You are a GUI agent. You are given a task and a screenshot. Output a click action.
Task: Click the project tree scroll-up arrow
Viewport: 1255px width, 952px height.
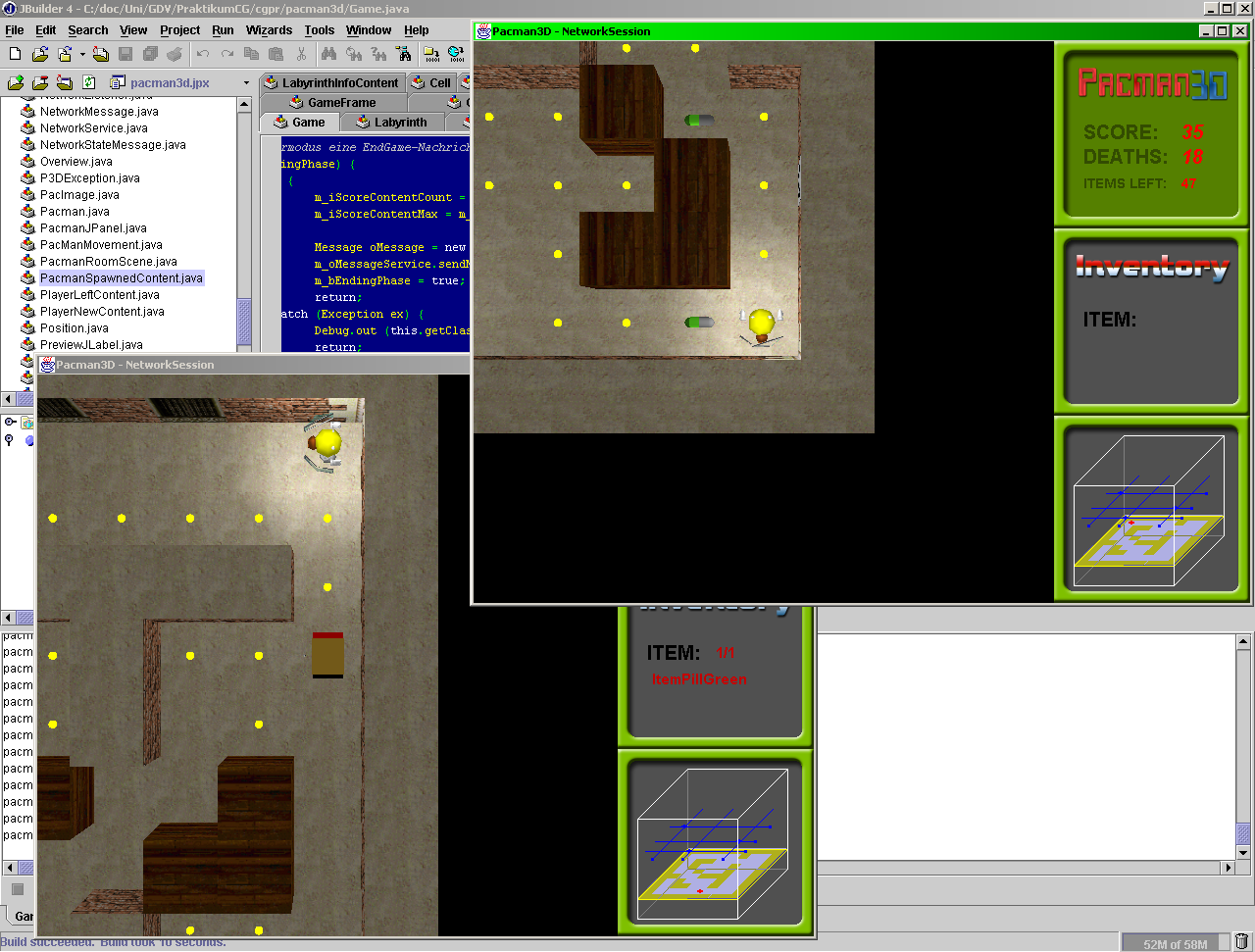point(244,105)
